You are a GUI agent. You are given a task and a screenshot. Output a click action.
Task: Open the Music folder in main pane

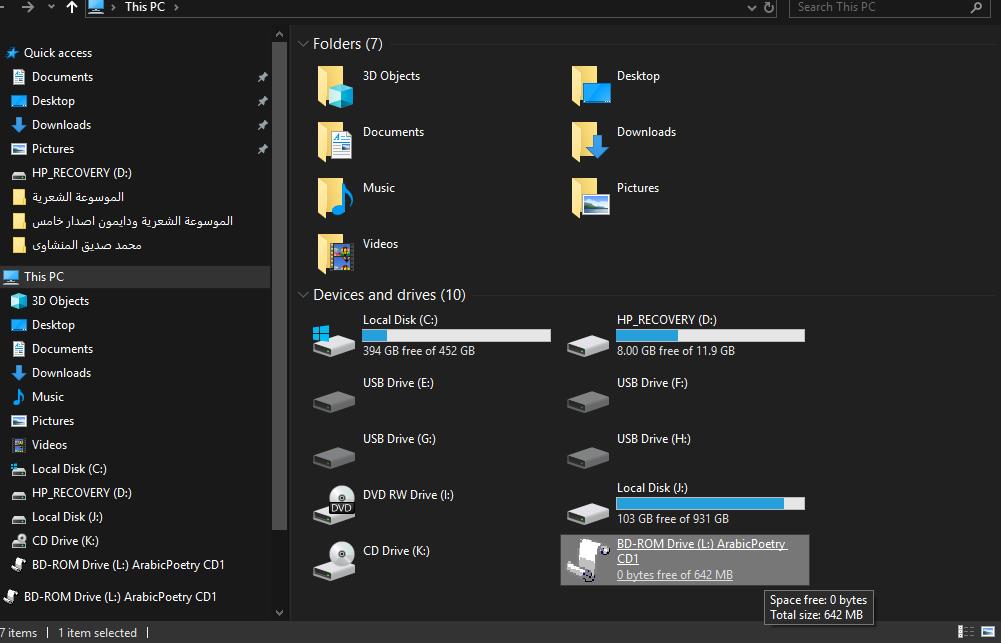pyautogui.click(x=335, y=198)
